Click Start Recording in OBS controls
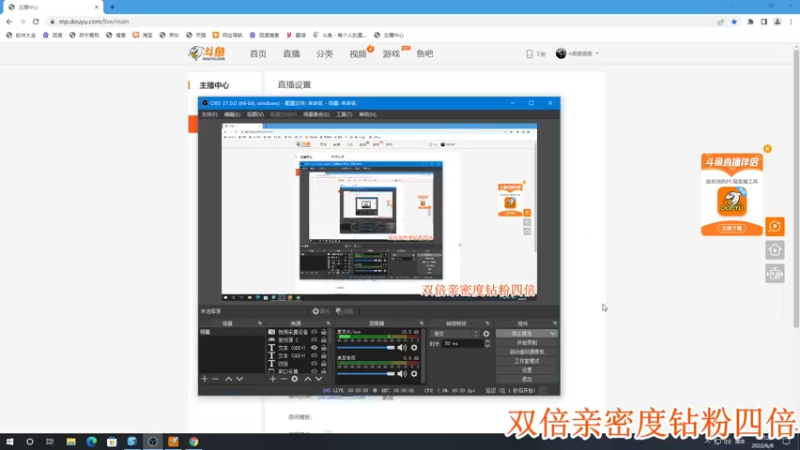 pos(527,342)
